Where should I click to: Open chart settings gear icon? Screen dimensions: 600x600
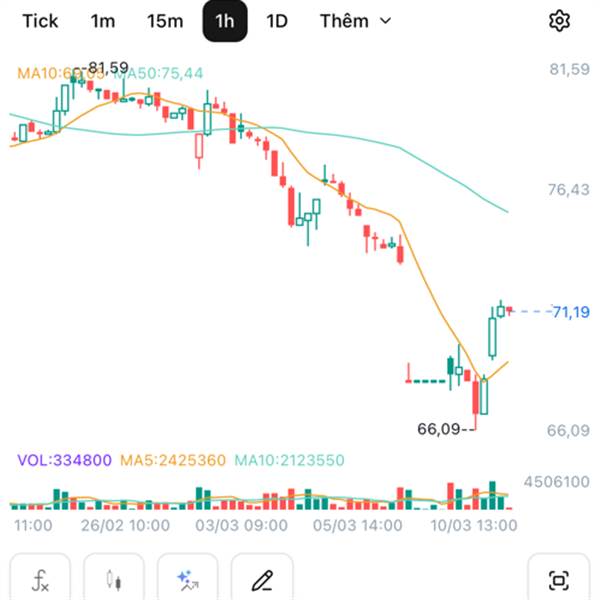(559, 21)
